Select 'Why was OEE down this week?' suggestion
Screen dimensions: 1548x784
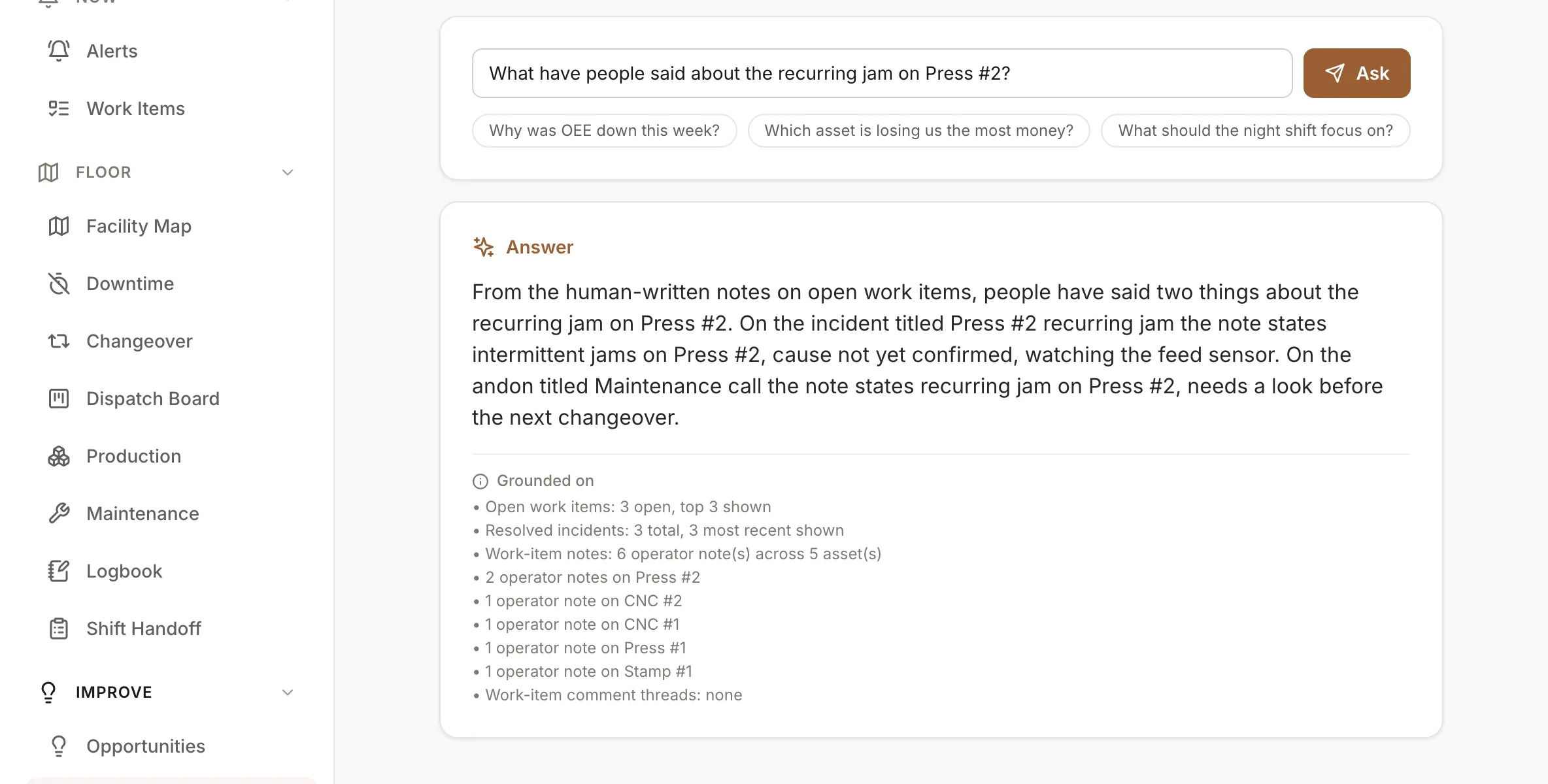(x=604, y=131)
